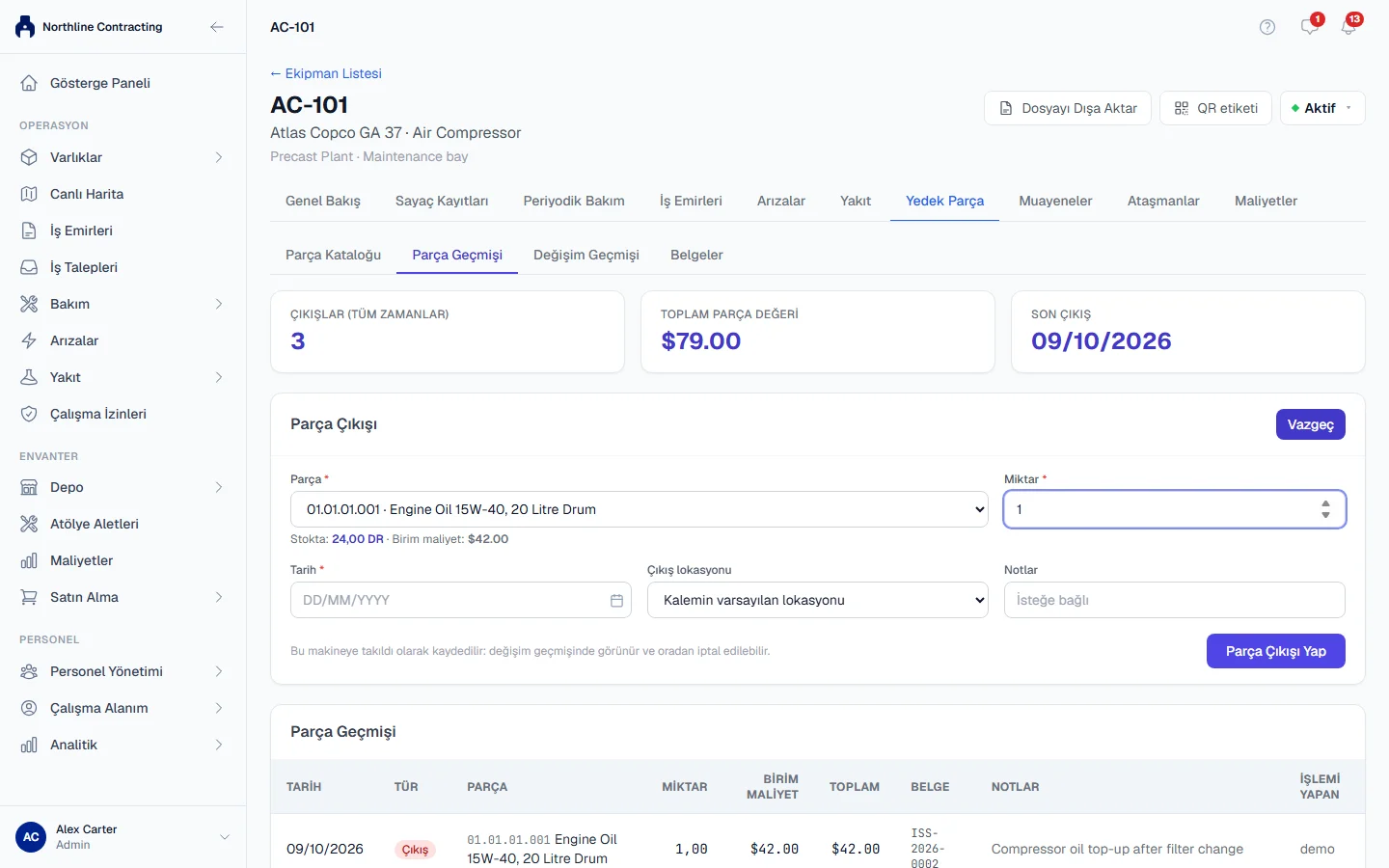
Task: Click the Alex Carter AC avatar
Action: (x=31, y=837)
